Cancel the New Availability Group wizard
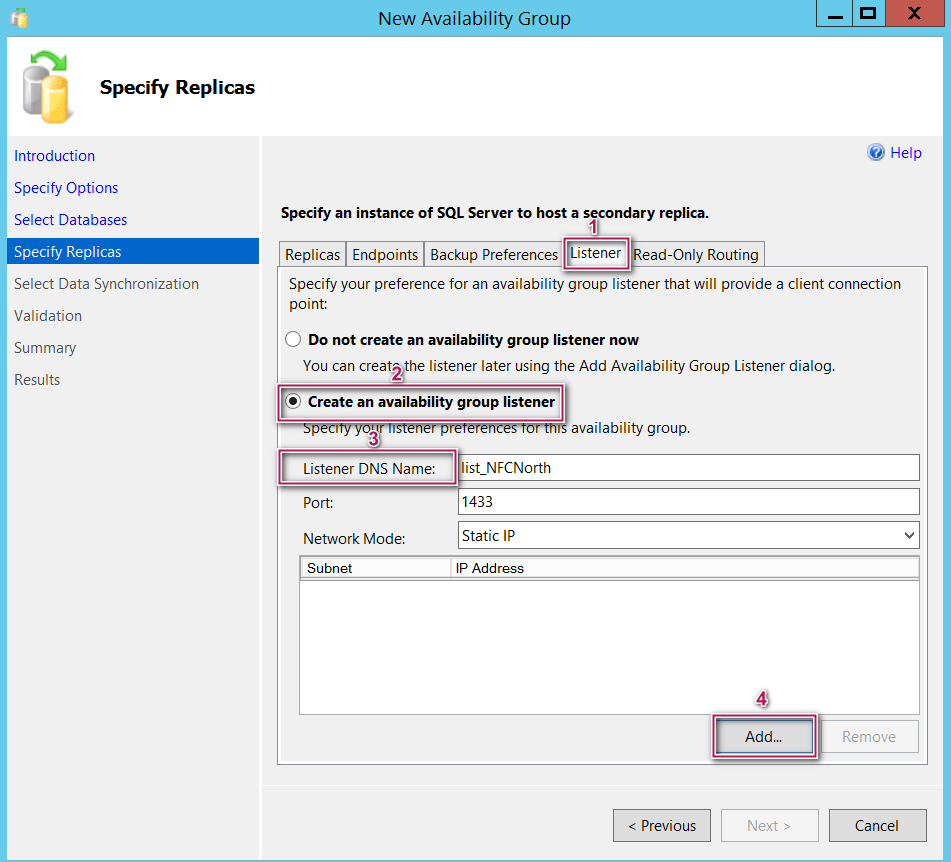951x862 pixels. point(877,825)
